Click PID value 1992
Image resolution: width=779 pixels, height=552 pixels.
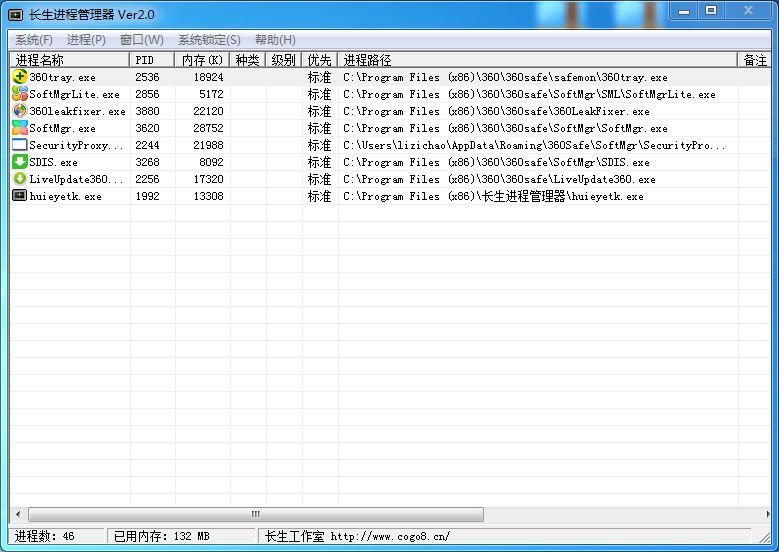pyautogui.click(x=148, y=196)
